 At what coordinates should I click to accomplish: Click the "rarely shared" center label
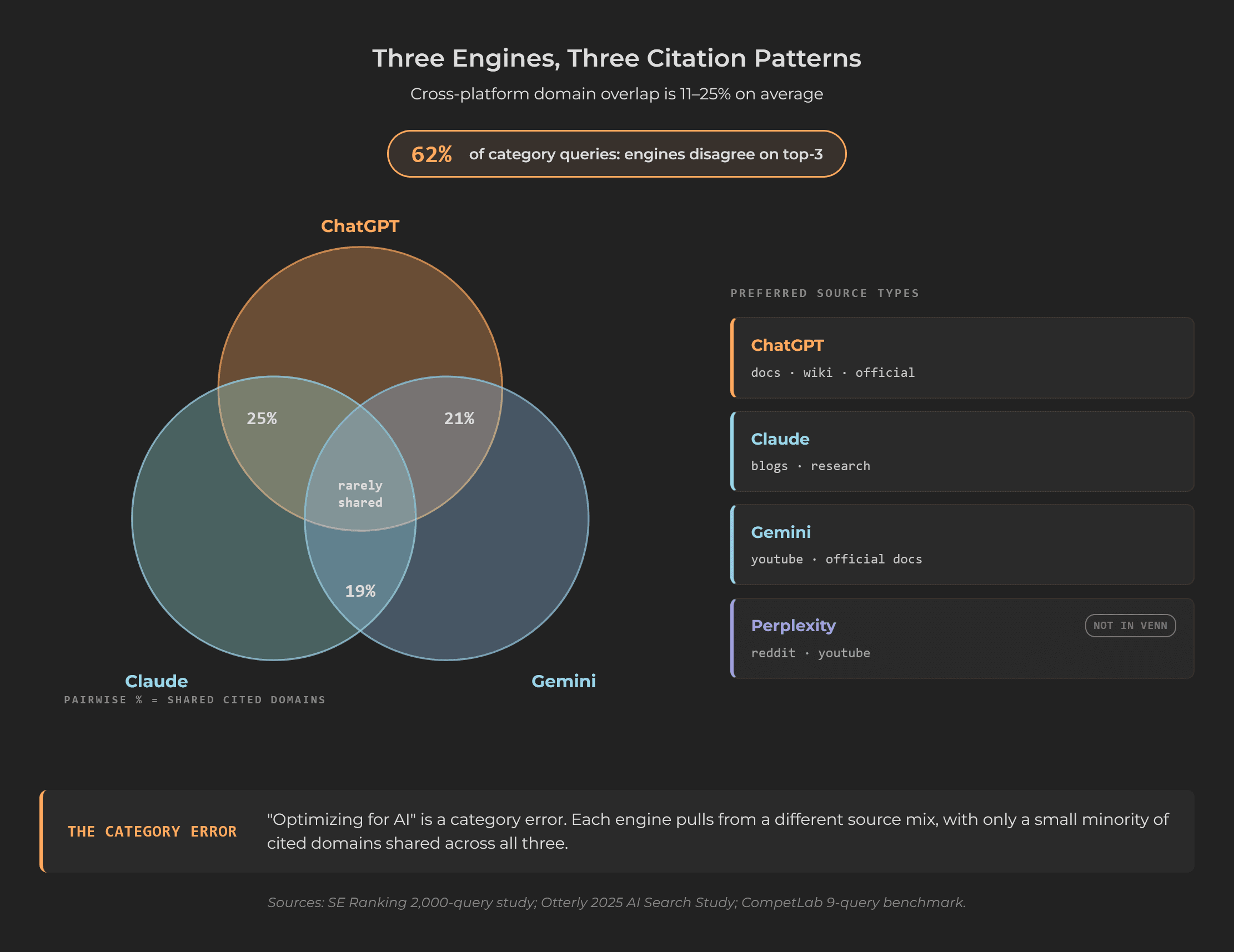pos(360,494)
